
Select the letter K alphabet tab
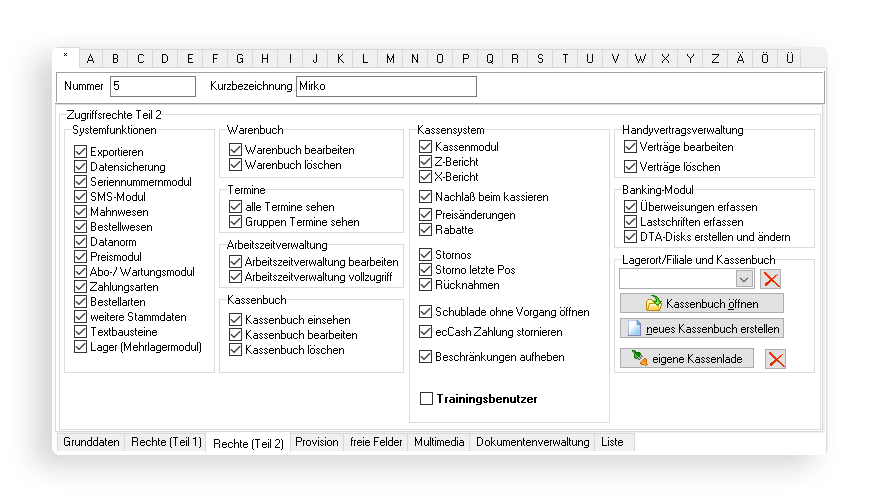(x=340, y=58)
